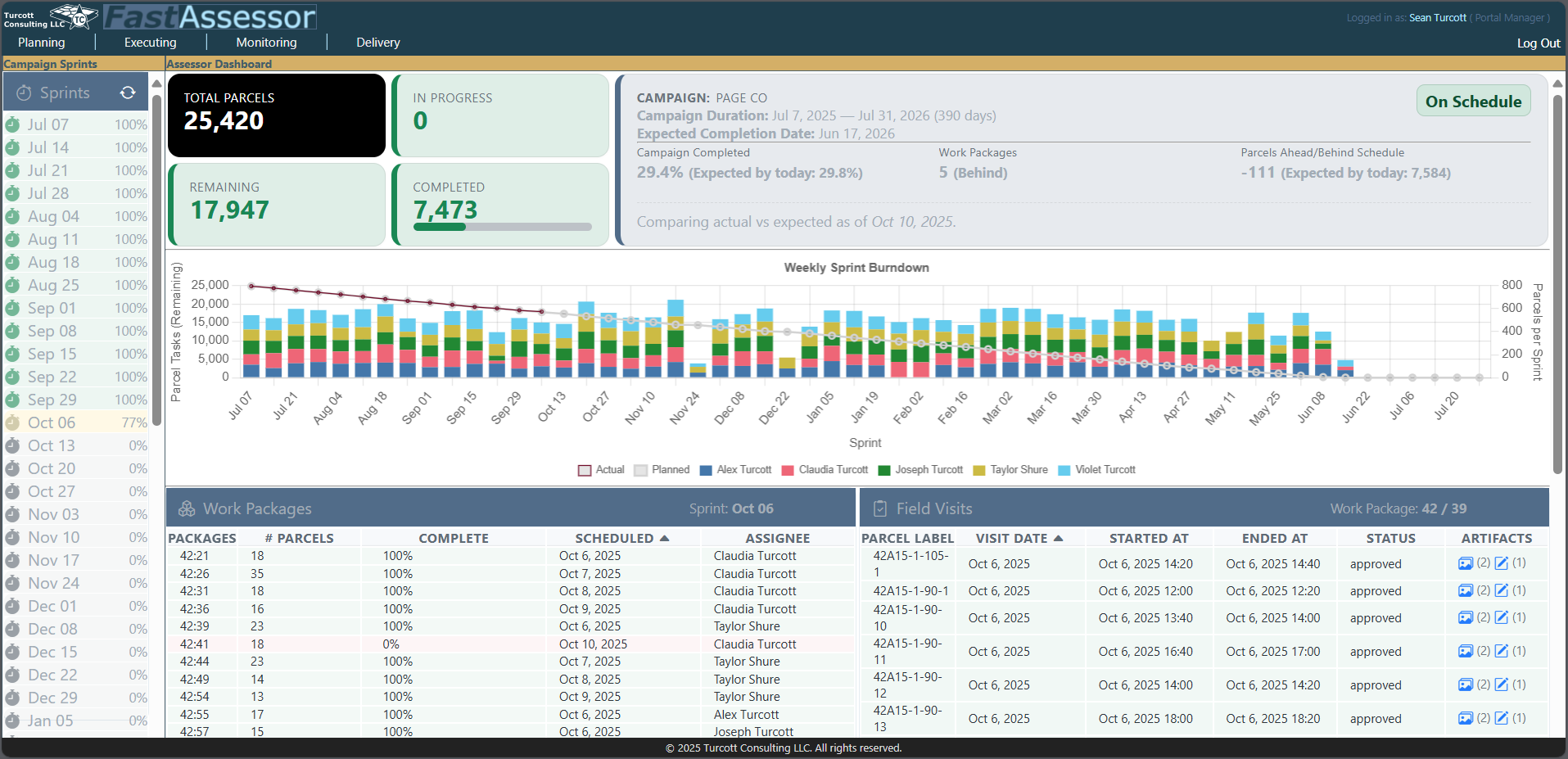Click the refresh icon in the Sprints panel
The image size is (1568, 759).
[129, 93]
